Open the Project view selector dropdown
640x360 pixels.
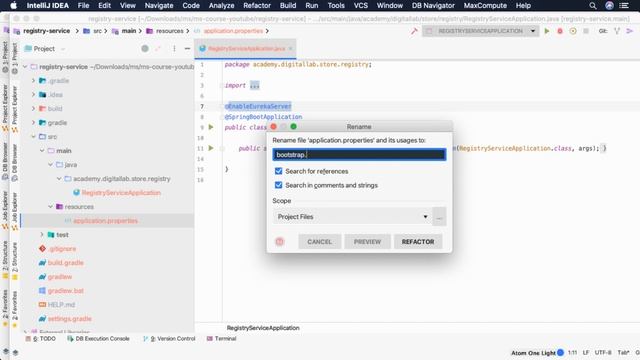[x=45, y=49]
